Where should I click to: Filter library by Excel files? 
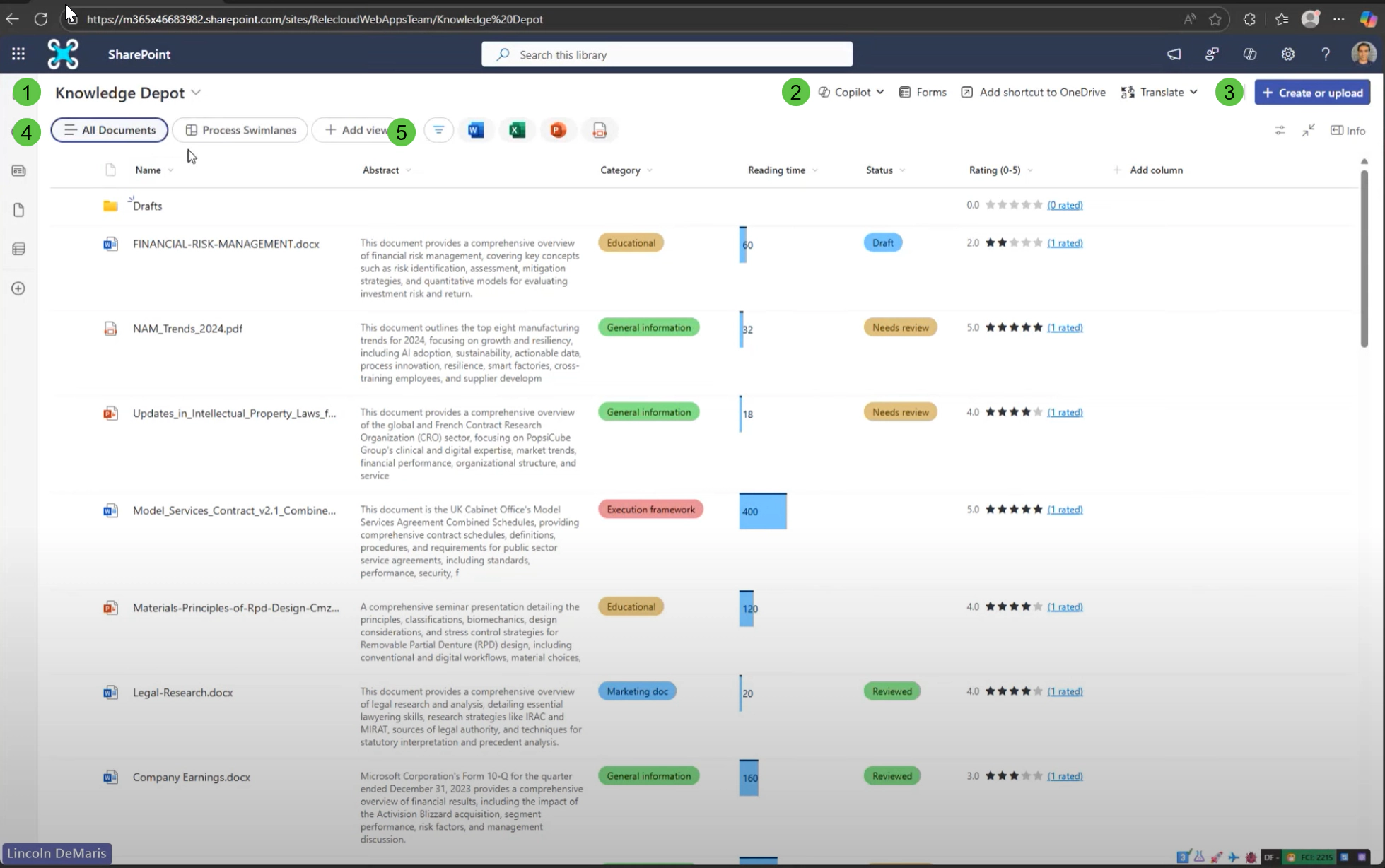coord(517,130)
